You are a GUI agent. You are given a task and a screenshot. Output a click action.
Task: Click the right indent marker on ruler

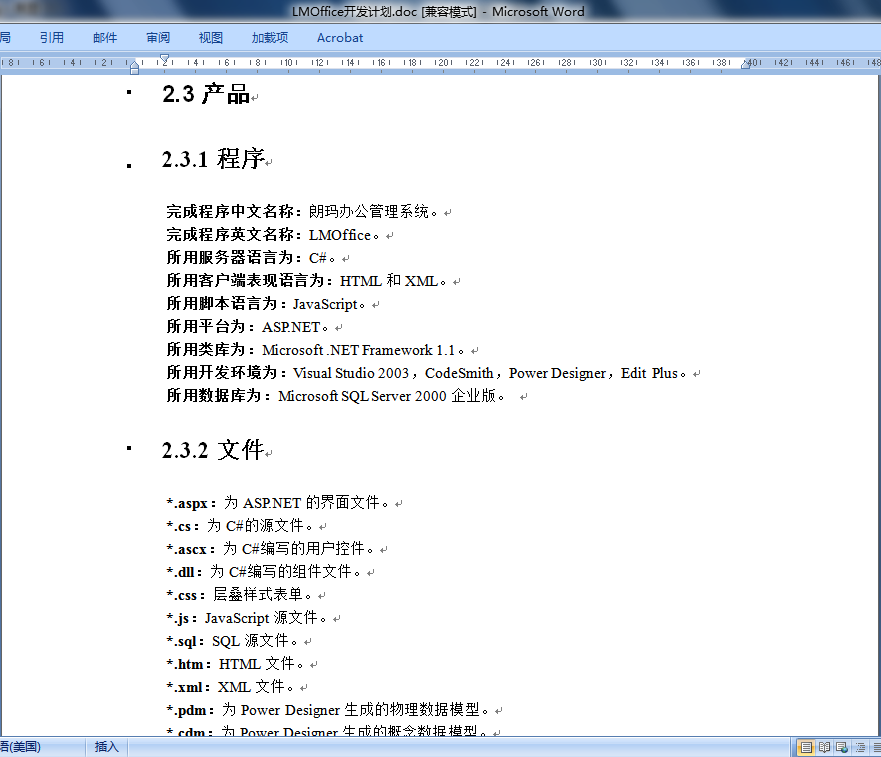pos(746,65)
